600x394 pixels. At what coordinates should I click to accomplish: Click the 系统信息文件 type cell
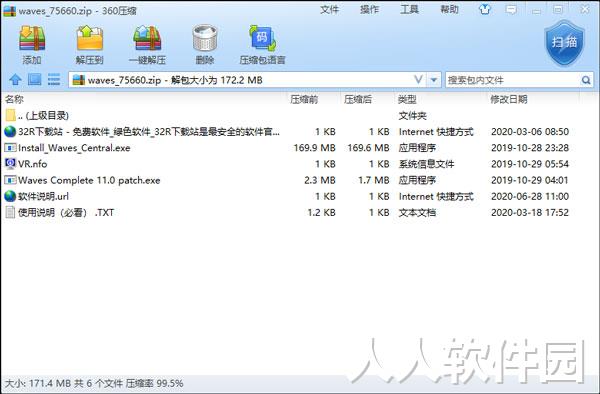[426, 164]
